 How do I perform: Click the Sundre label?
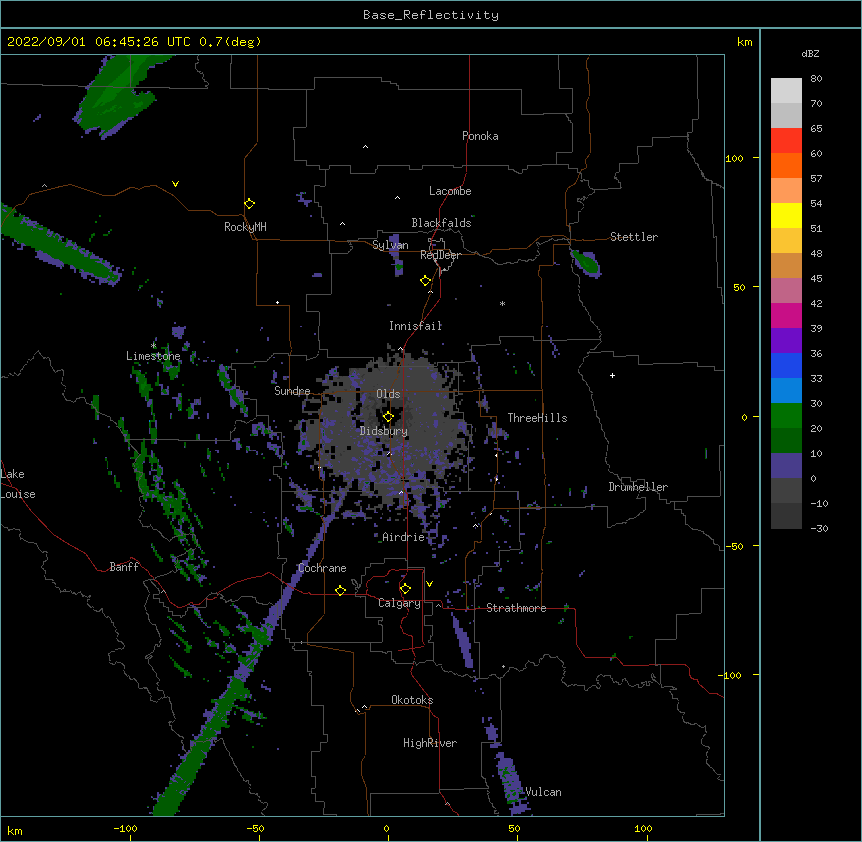292,391
